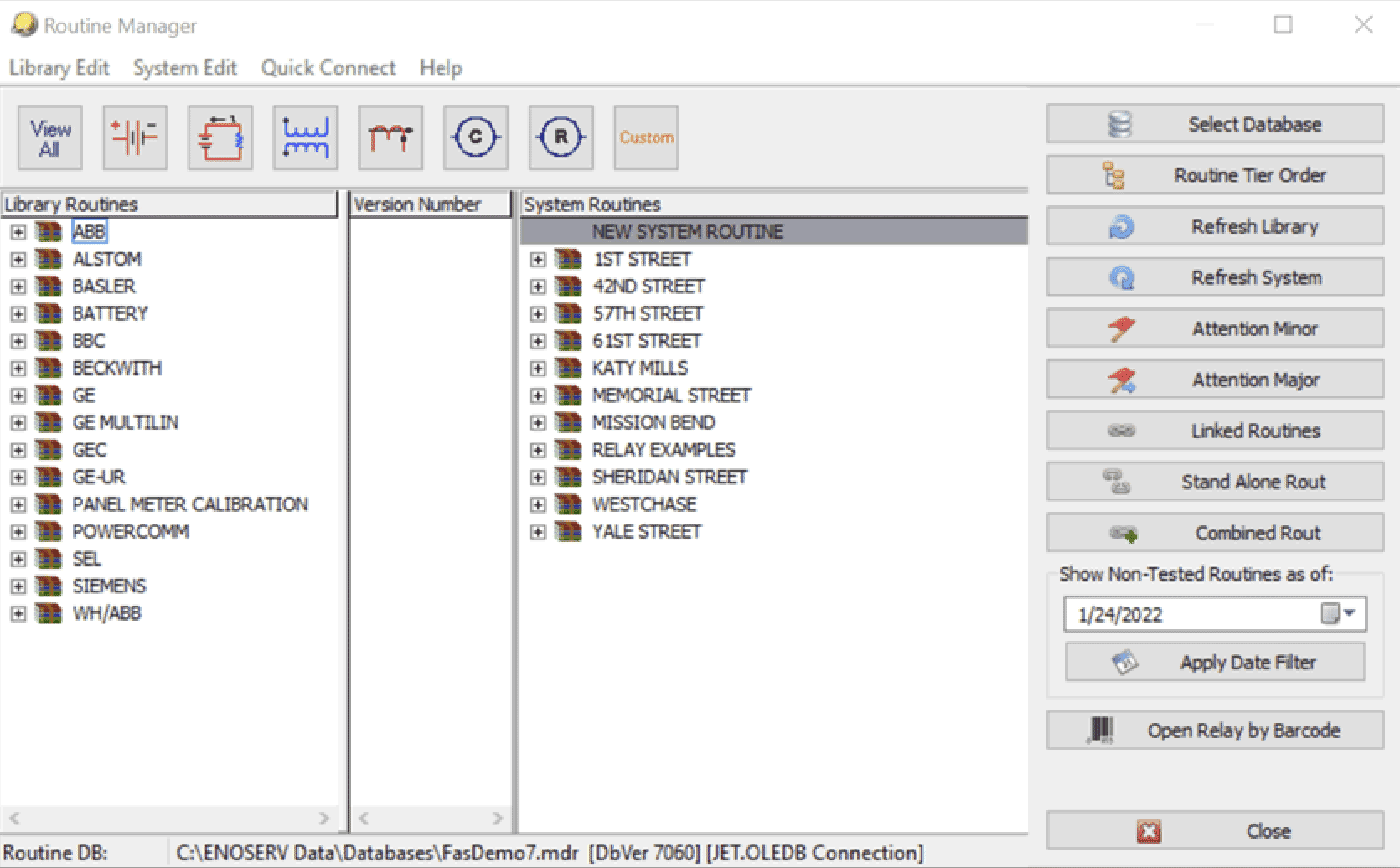1400x868 pixels.
Task: Select the 61ST STREET system item
Action: pyautogui.click(x=647, y=341)
